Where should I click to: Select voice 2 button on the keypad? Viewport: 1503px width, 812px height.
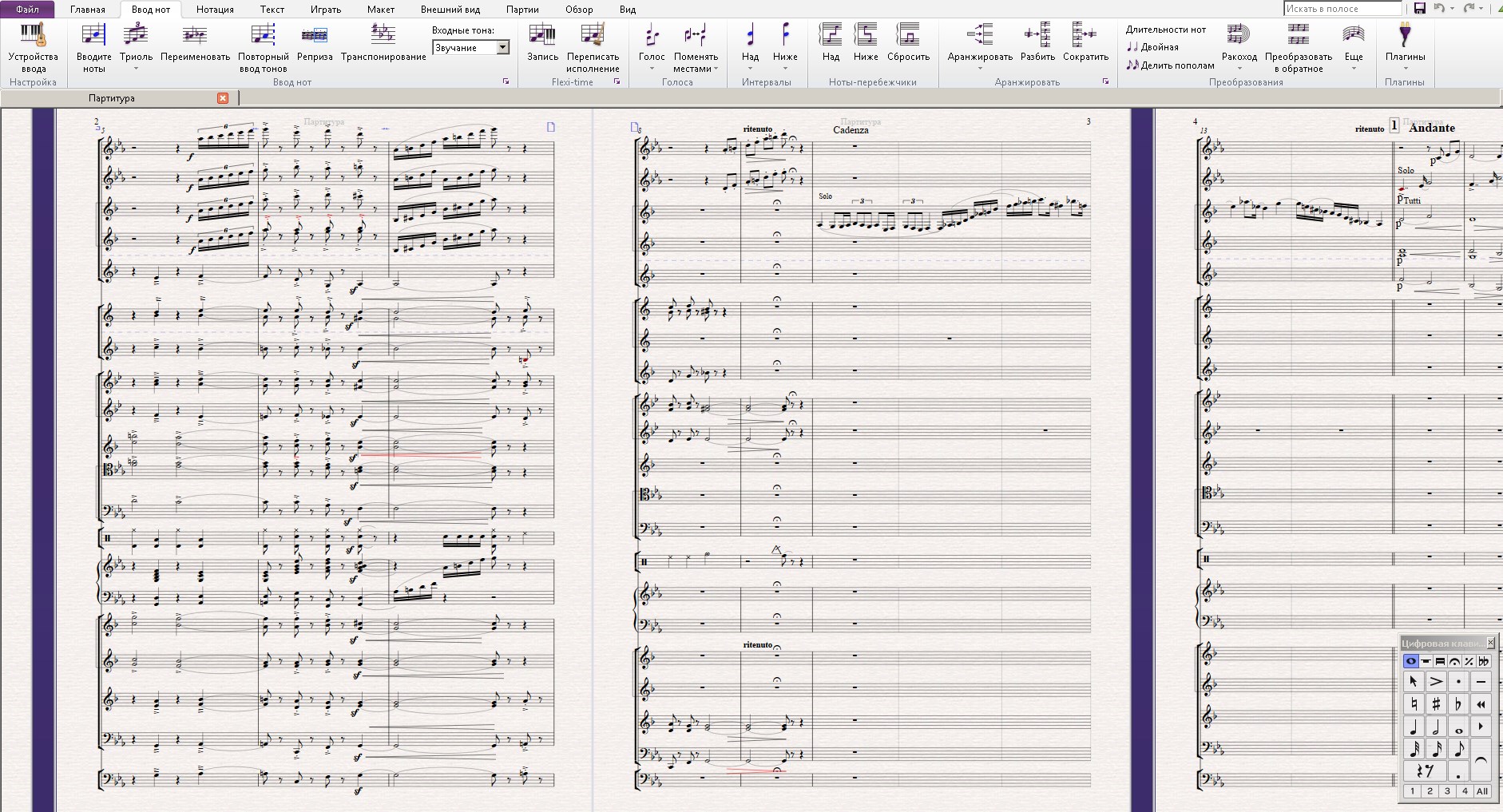1430,791
